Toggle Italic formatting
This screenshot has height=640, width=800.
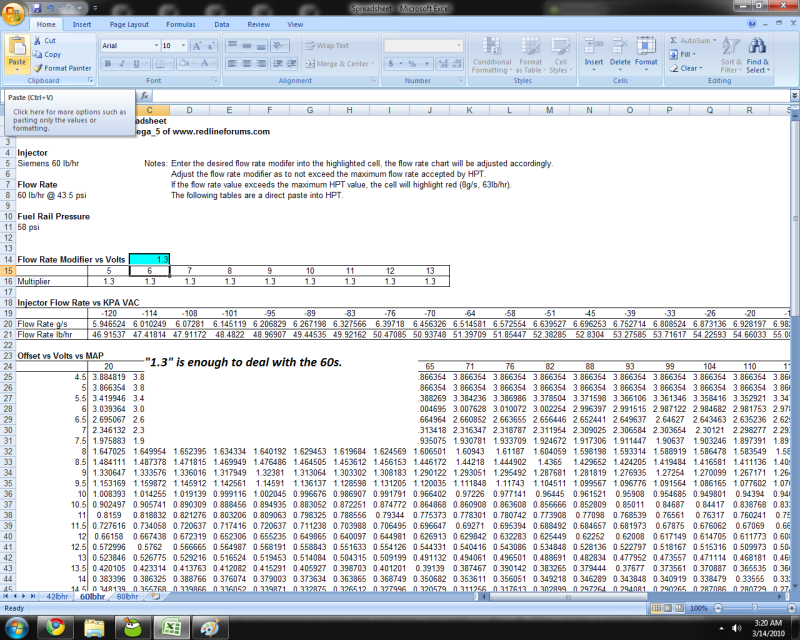point(122,64)
